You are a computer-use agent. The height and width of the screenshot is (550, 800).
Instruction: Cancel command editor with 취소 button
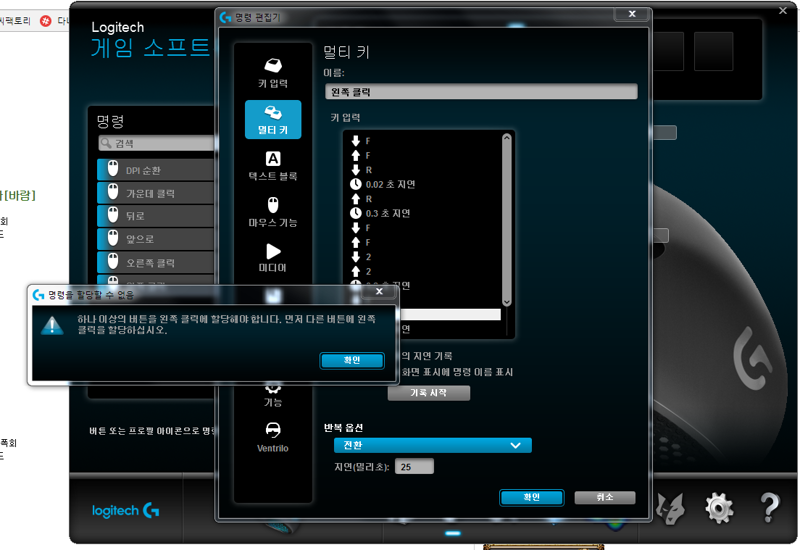[x=605, y=497]
